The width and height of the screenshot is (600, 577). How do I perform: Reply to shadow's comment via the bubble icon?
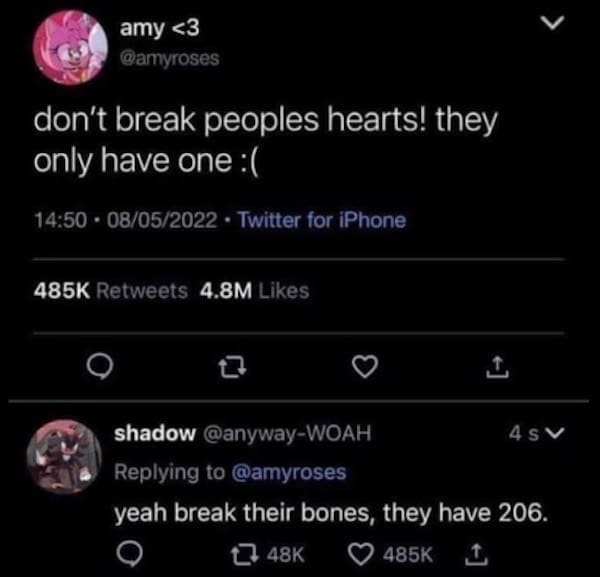pyautogui.click(x=129, y=554)
